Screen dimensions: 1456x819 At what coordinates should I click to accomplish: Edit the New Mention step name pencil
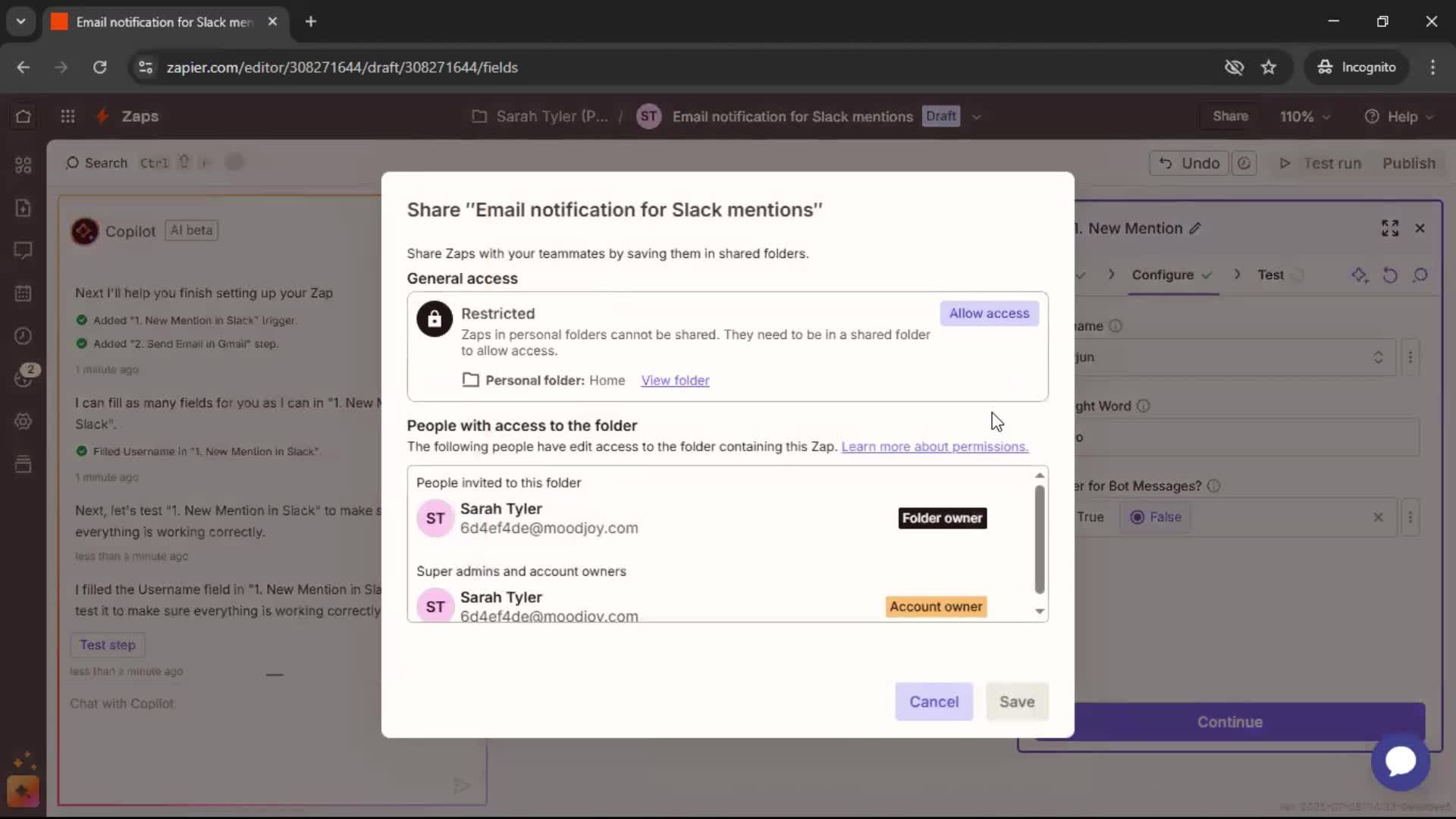pyautogui.click(x=1195, y=228)
